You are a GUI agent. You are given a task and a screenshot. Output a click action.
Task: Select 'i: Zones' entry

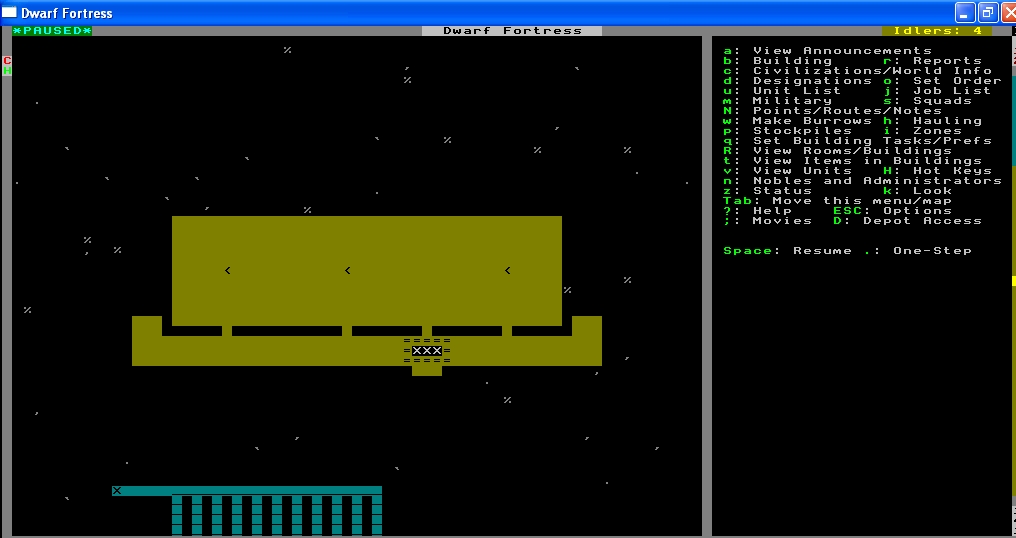click(923, 130)
